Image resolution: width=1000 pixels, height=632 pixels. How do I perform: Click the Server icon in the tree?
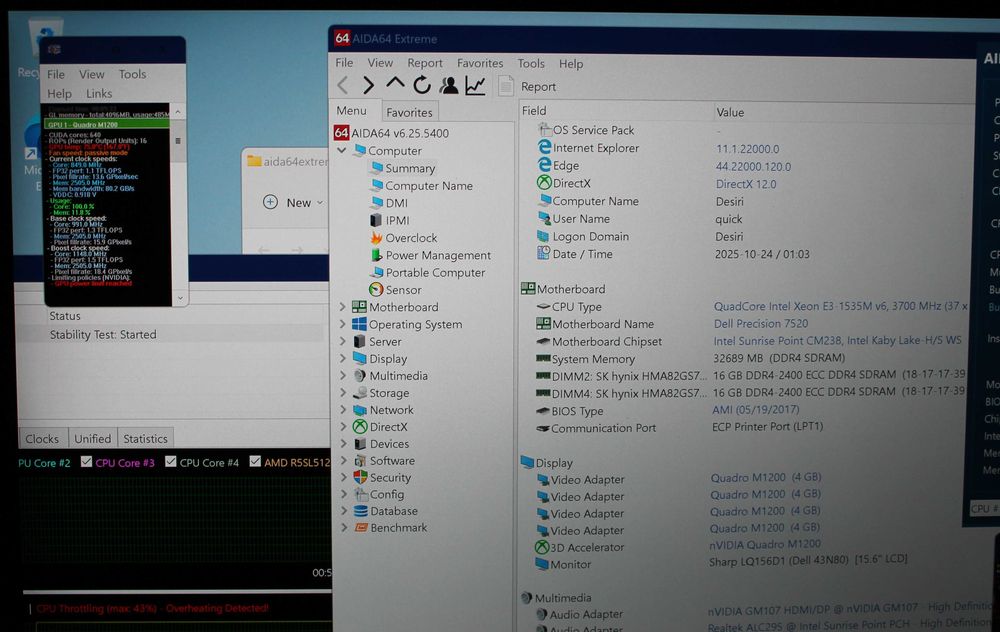[360, 341]
